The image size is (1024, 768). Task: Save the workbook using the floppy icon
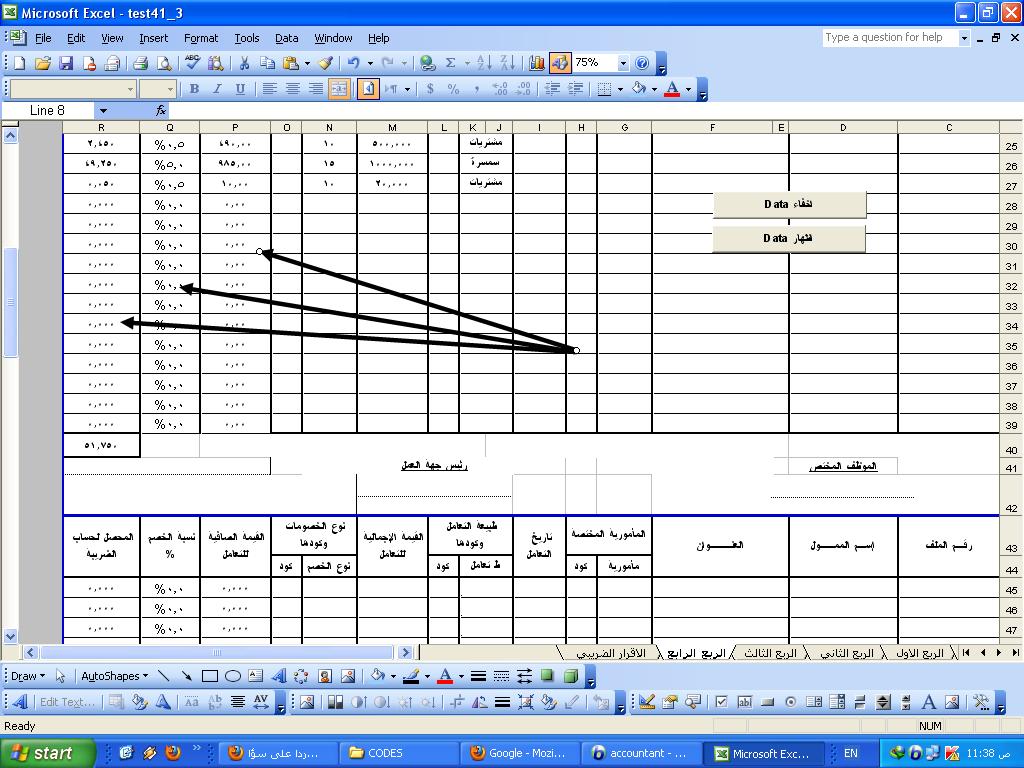pos(66,63)
